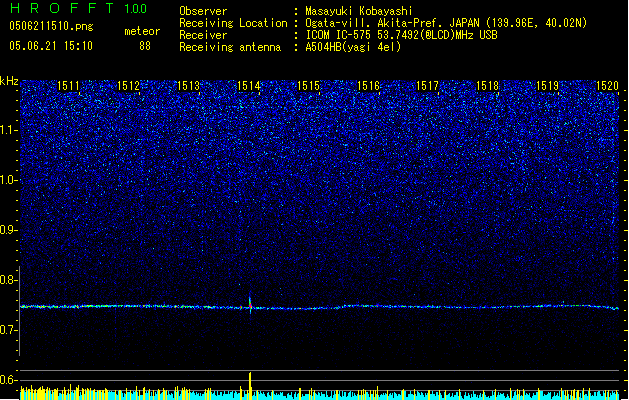Click the 1516 time marker

coord(368,86)
